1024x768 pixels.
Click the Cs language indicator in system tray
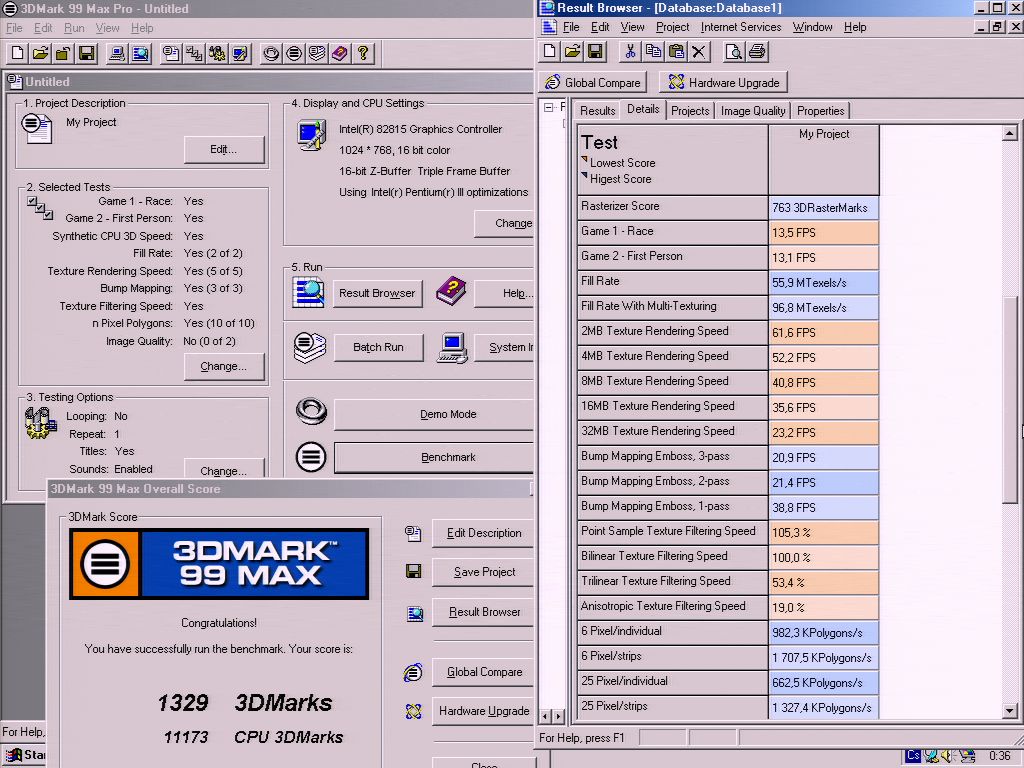[913, 756]
